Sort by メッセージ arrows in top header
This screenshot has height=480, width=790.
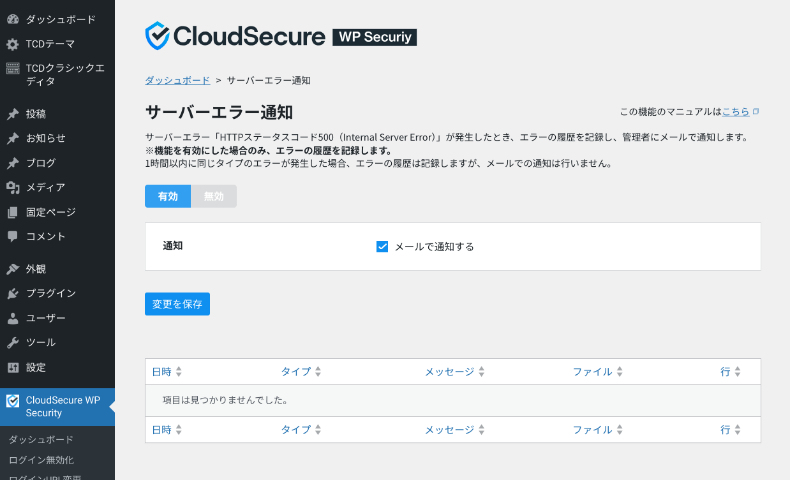click(482, 372)
